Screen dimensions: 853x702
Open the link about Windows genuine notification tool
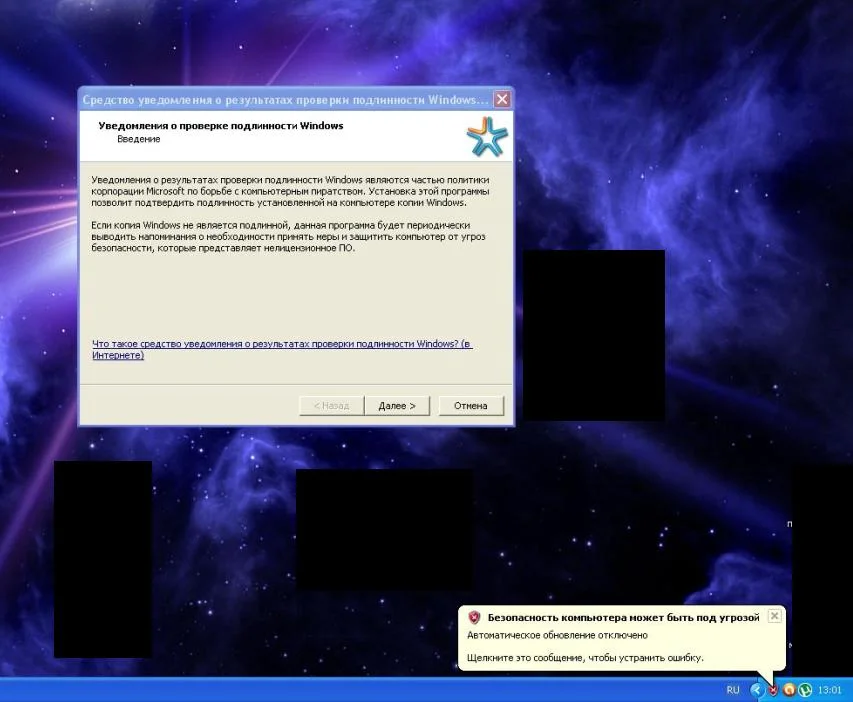pyautogui.click(x=282, y=349)
